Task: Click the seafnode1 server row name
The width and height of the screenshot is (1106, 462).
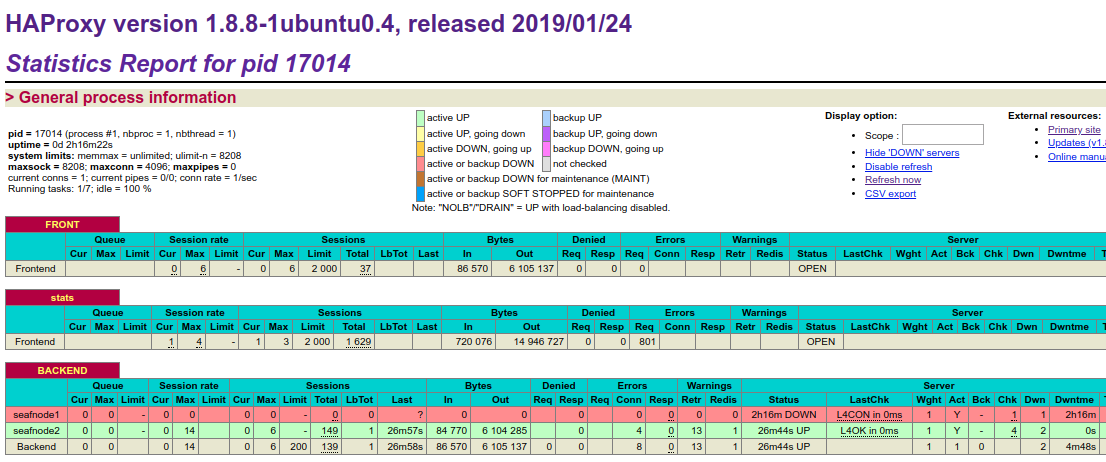Action: 36,415
